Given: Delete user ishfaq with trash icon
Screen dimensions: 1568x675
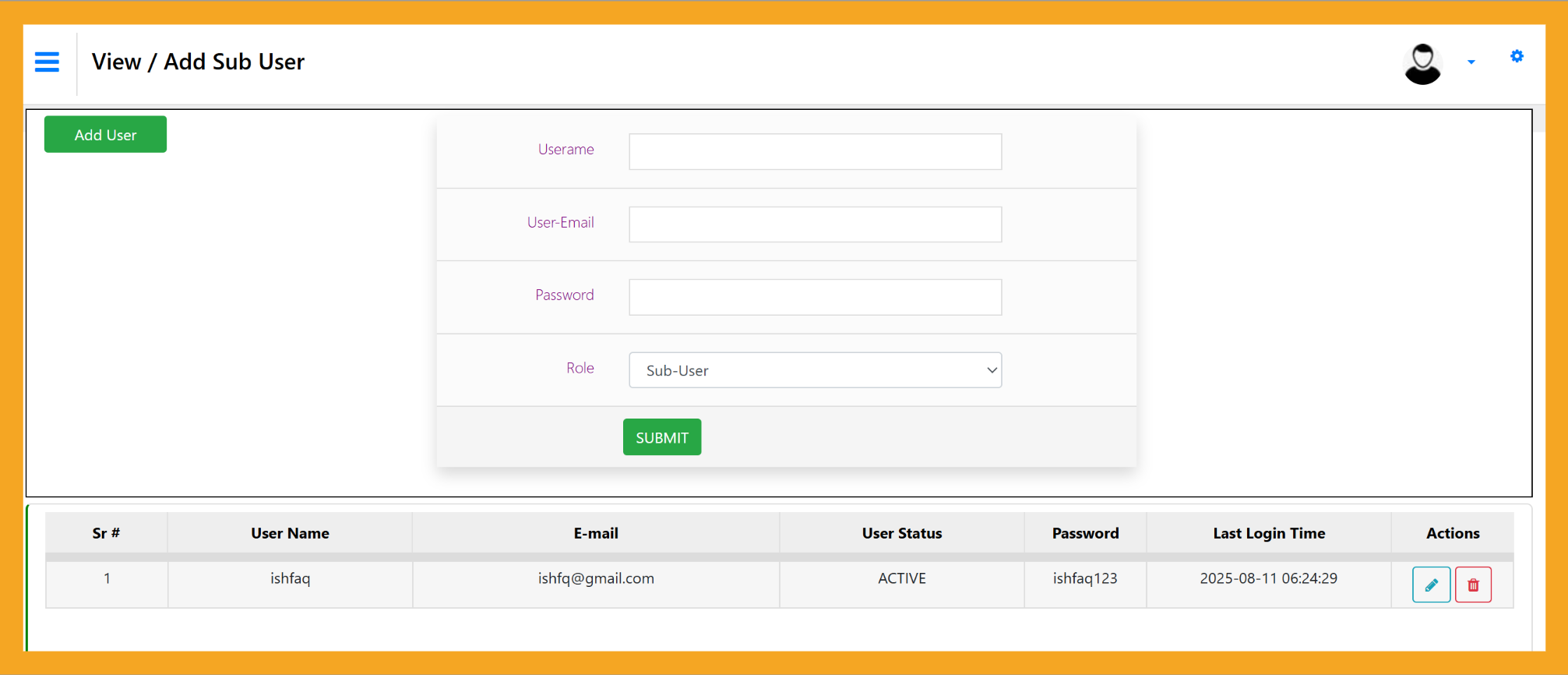Looking at the screenshot, I should pyautogui.click(x=1472, y=585).
